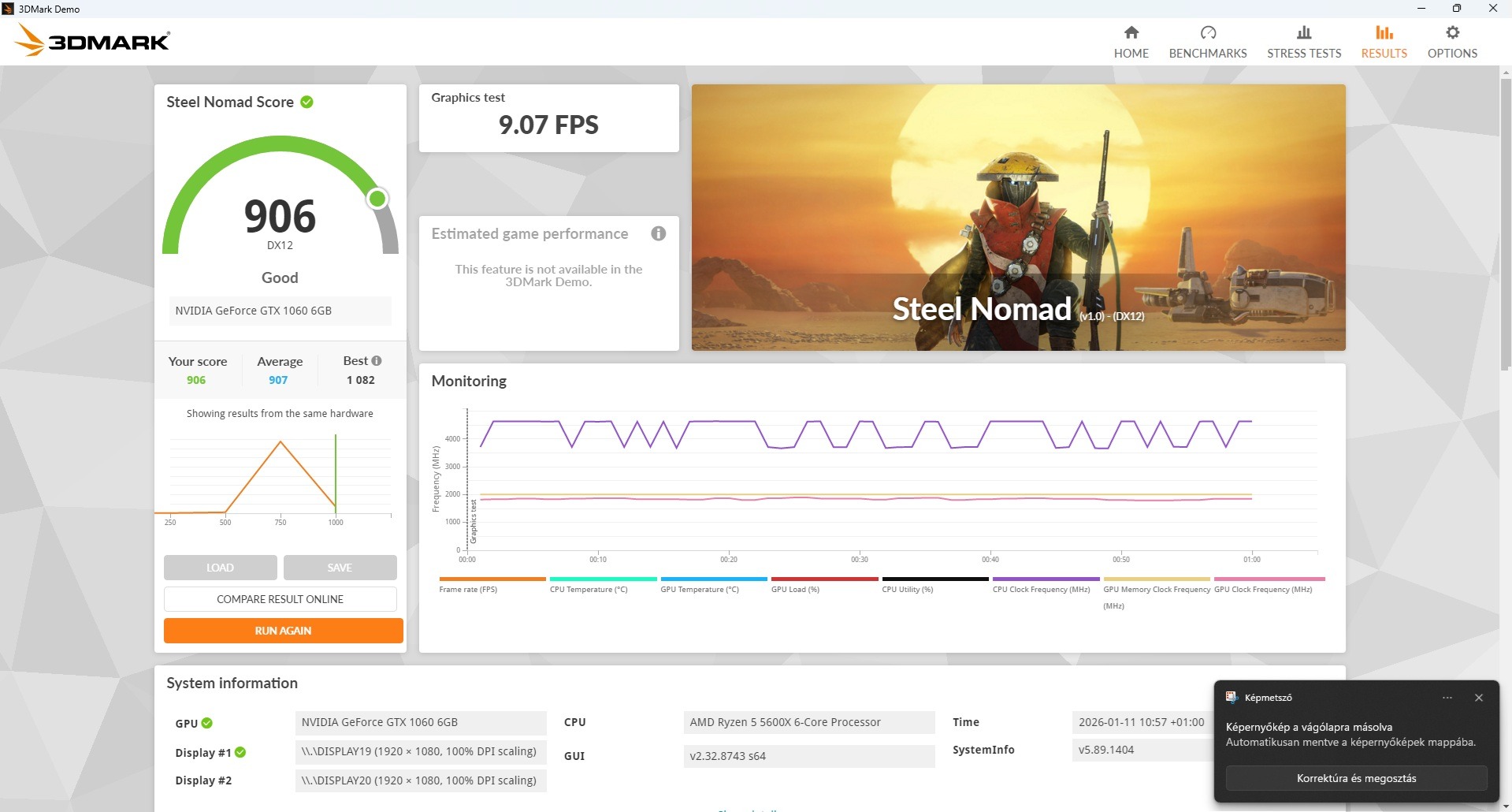Click the Képmetsző app icon in the notification
1512x812 pixels.
click(x=1232, y=697)
